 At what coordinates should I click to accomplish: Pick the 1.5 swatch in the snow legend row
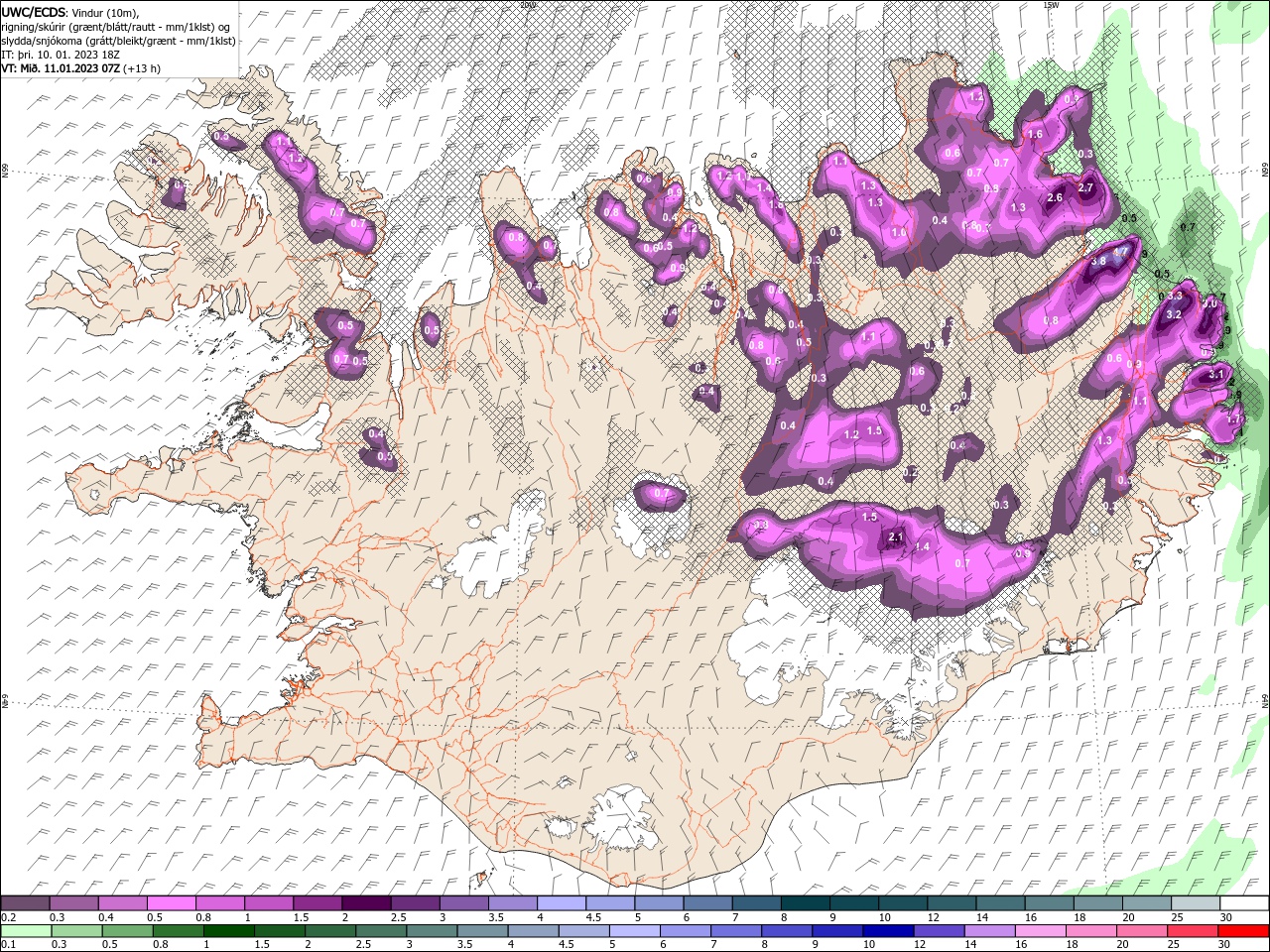(317, 903)
